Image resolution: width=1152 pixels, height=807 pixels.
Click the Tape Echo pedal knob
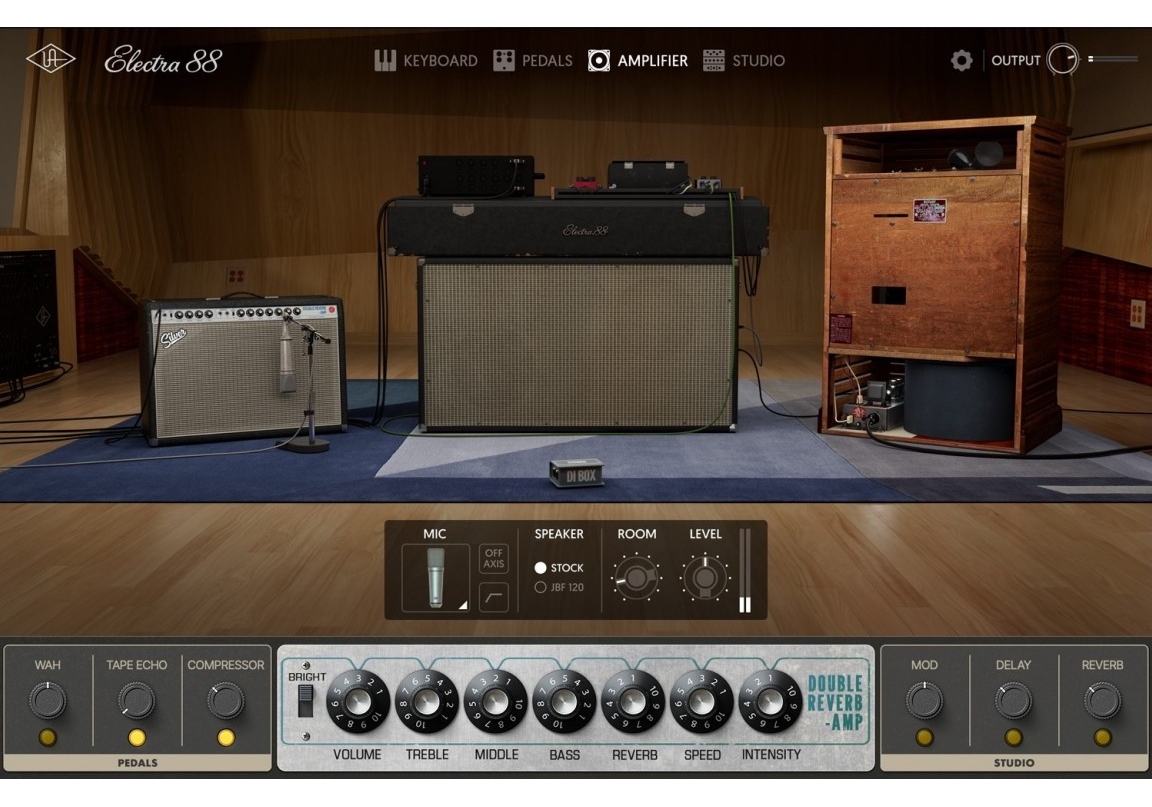137,700
